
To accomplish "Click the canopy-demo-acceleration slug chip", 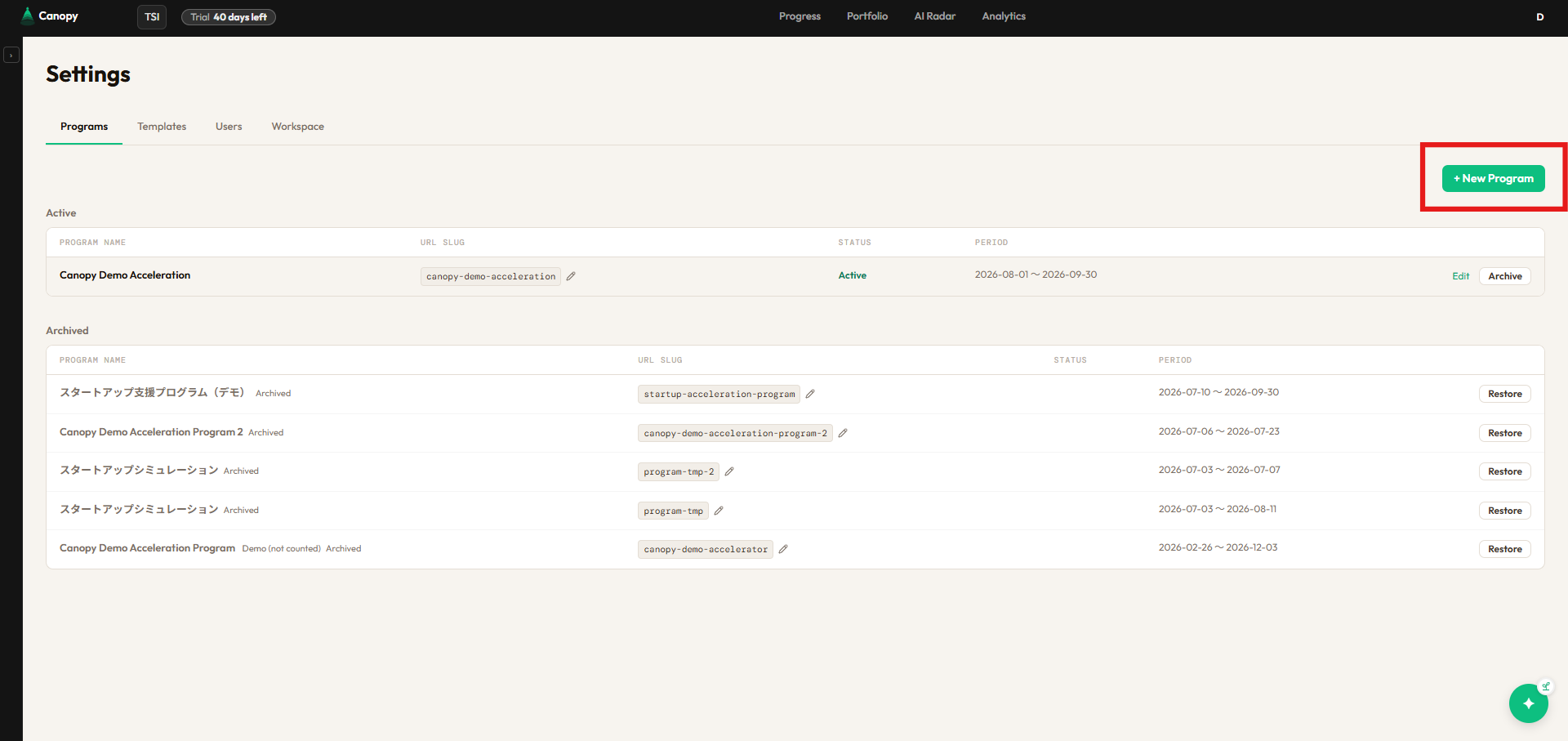I will tap(491, 276).
